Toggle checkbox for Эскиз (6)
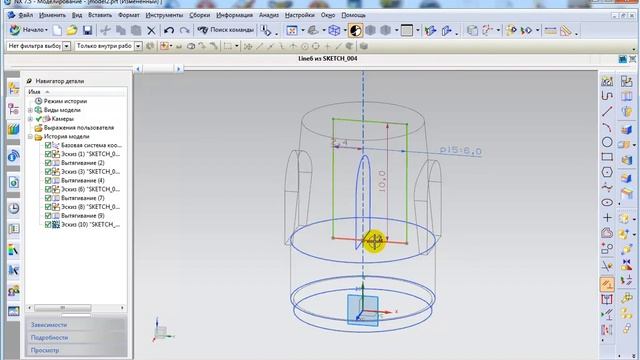This screenshot has width=640, height=360. [x=48, y=189]
